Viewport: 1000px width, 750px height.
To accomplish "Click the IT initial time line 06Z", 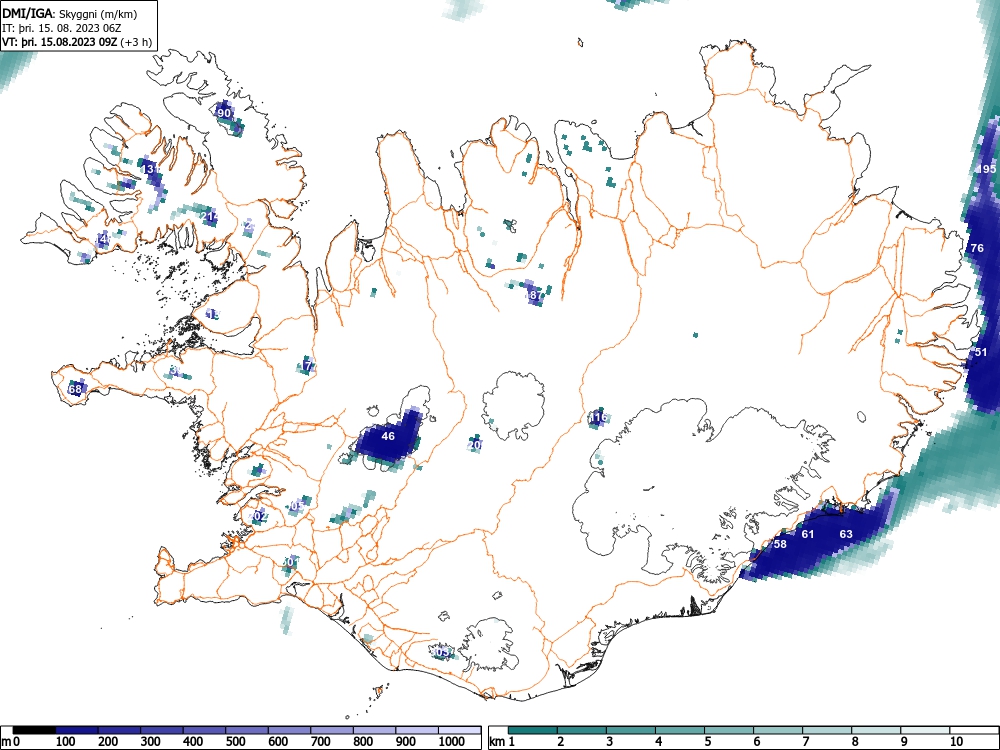I will coord(62,28).
